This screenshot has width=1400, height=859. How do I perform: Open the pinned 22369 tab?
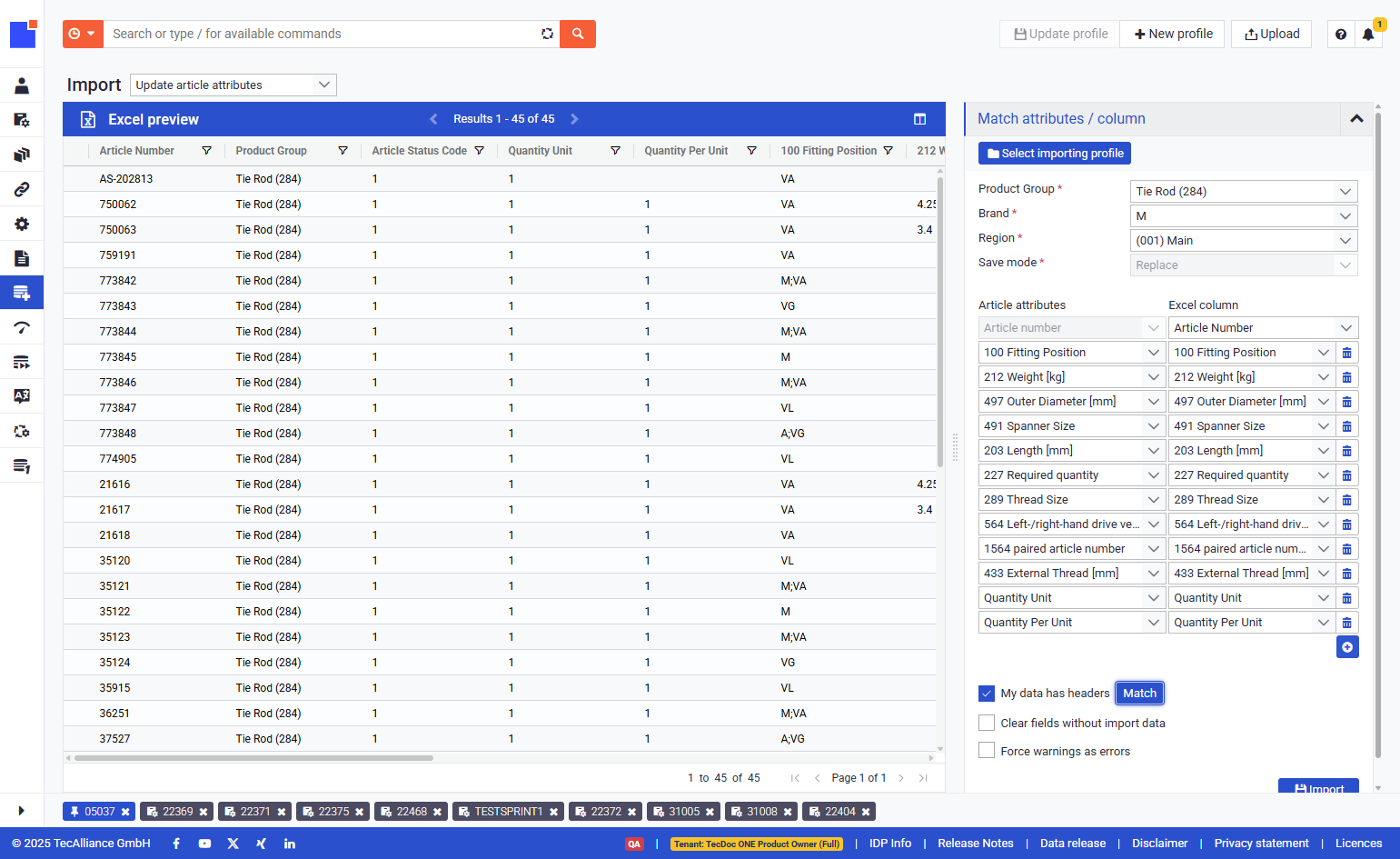tap(178, 812)
